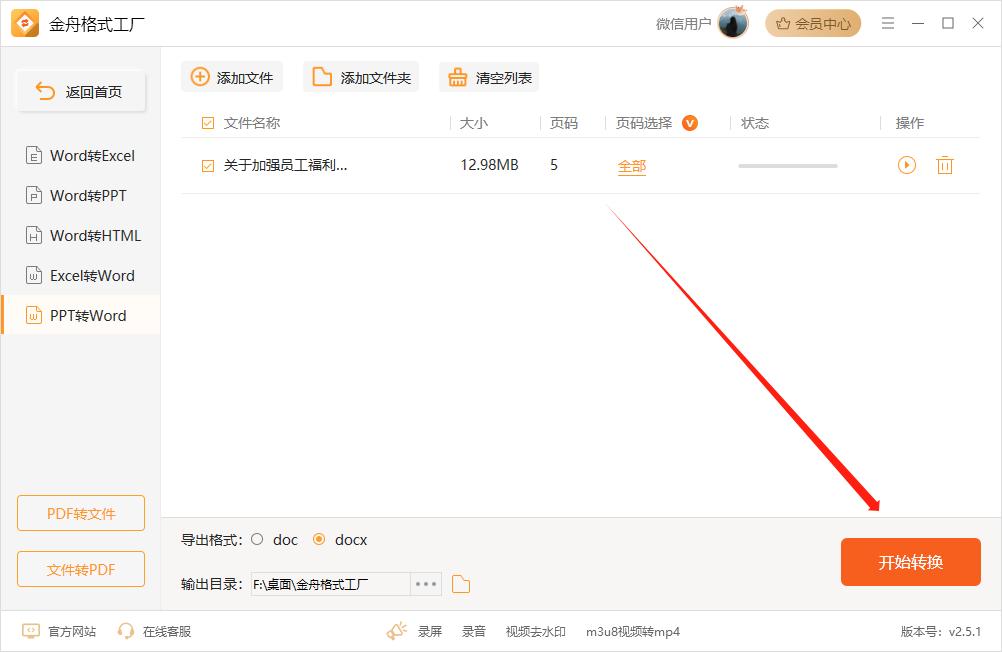Click the play icon to convert this file

pyautogui.click(x=906, y=165)
